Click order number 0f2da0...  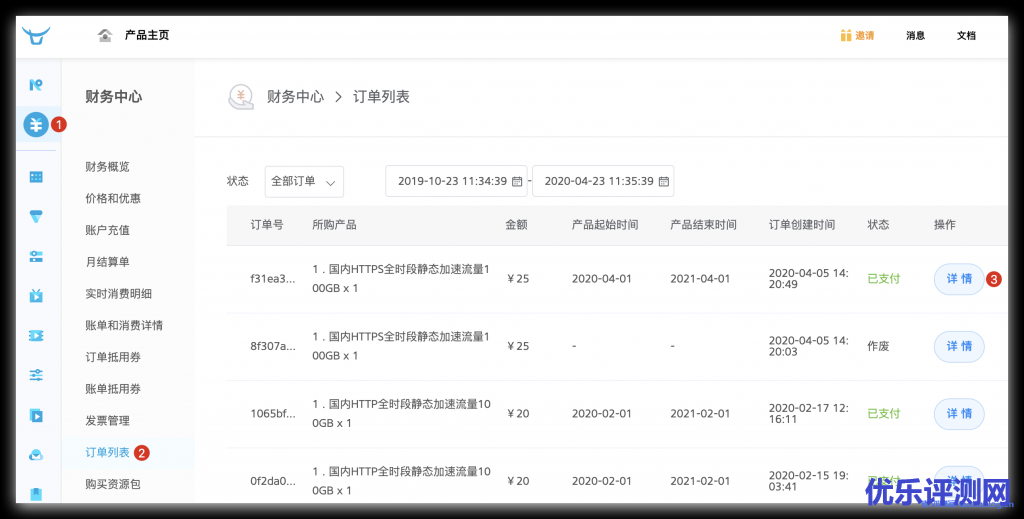coord(273,481)
